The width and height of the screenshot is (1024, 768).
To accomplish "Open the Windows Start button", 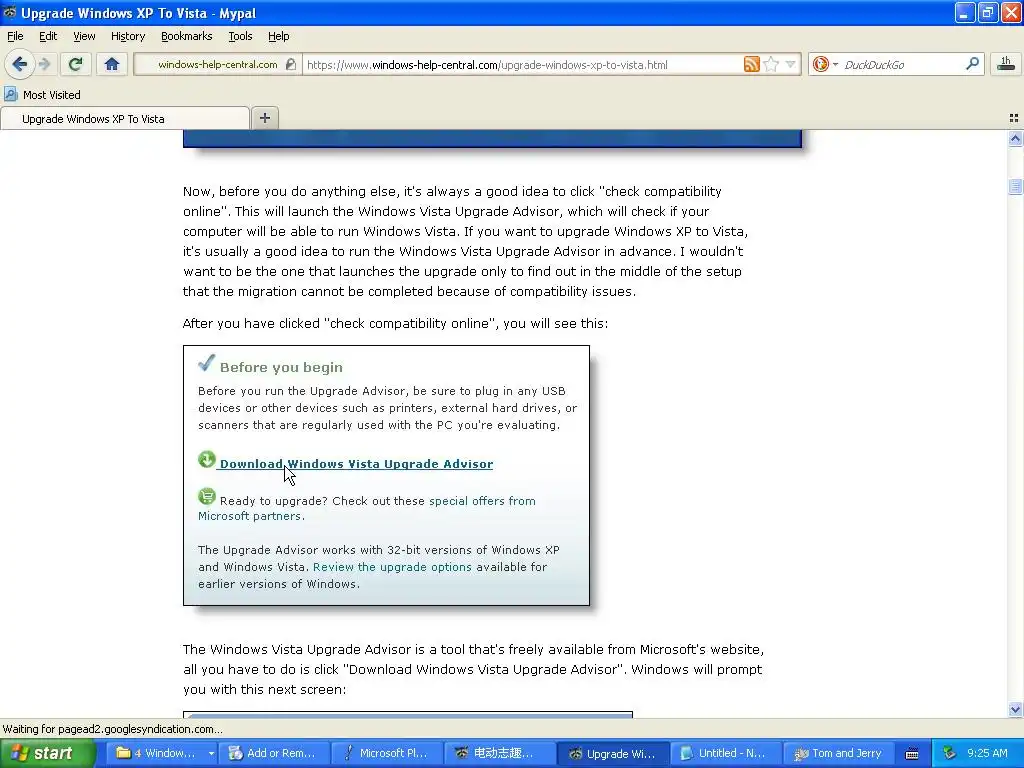I will [x=47, y=753].
